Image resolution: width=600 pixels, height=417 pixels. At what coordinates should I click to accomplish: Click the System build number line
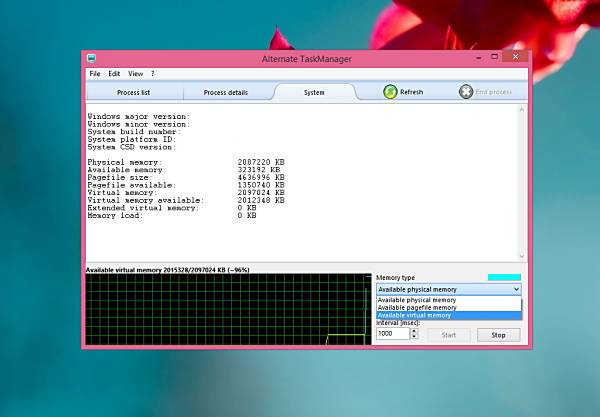(134, 132)
